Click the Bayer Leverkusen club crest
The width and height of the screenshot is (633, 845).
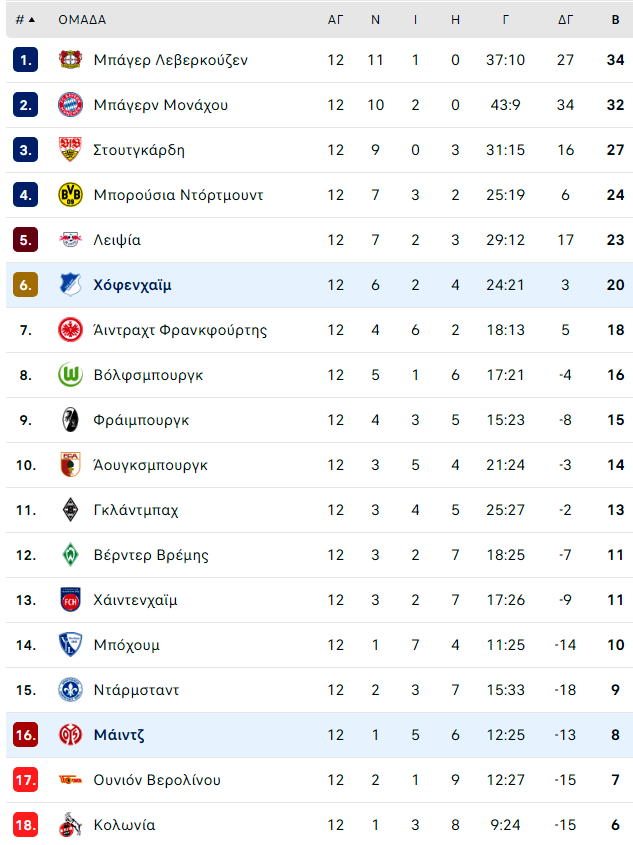pos(70,59)
